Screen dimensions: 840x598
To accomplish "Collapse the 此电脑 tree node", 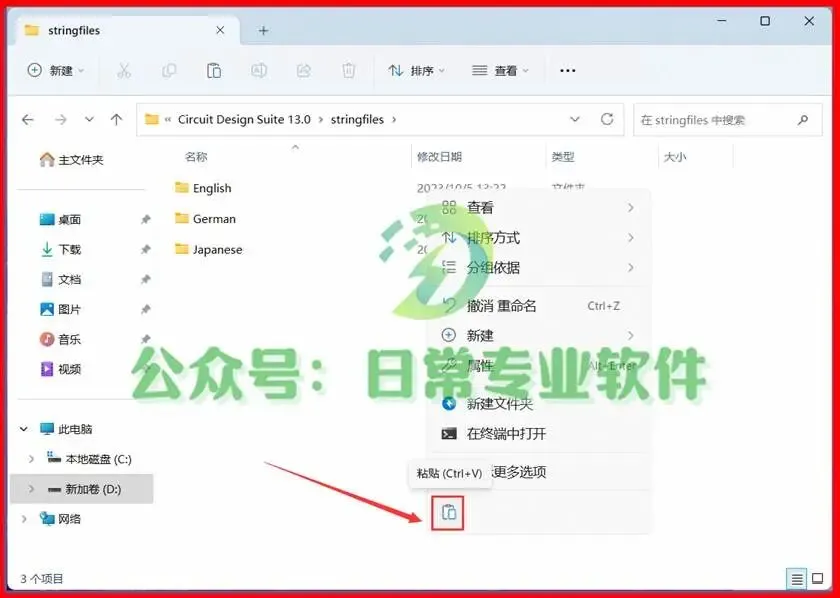I will 24,429.
